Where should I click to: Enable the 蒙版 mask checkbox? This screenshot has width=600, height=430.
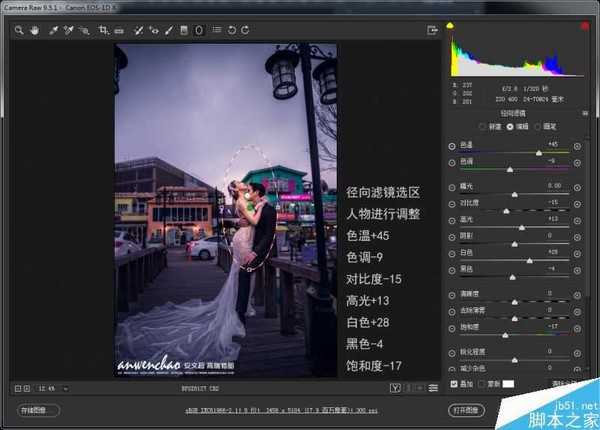(481, 383)
